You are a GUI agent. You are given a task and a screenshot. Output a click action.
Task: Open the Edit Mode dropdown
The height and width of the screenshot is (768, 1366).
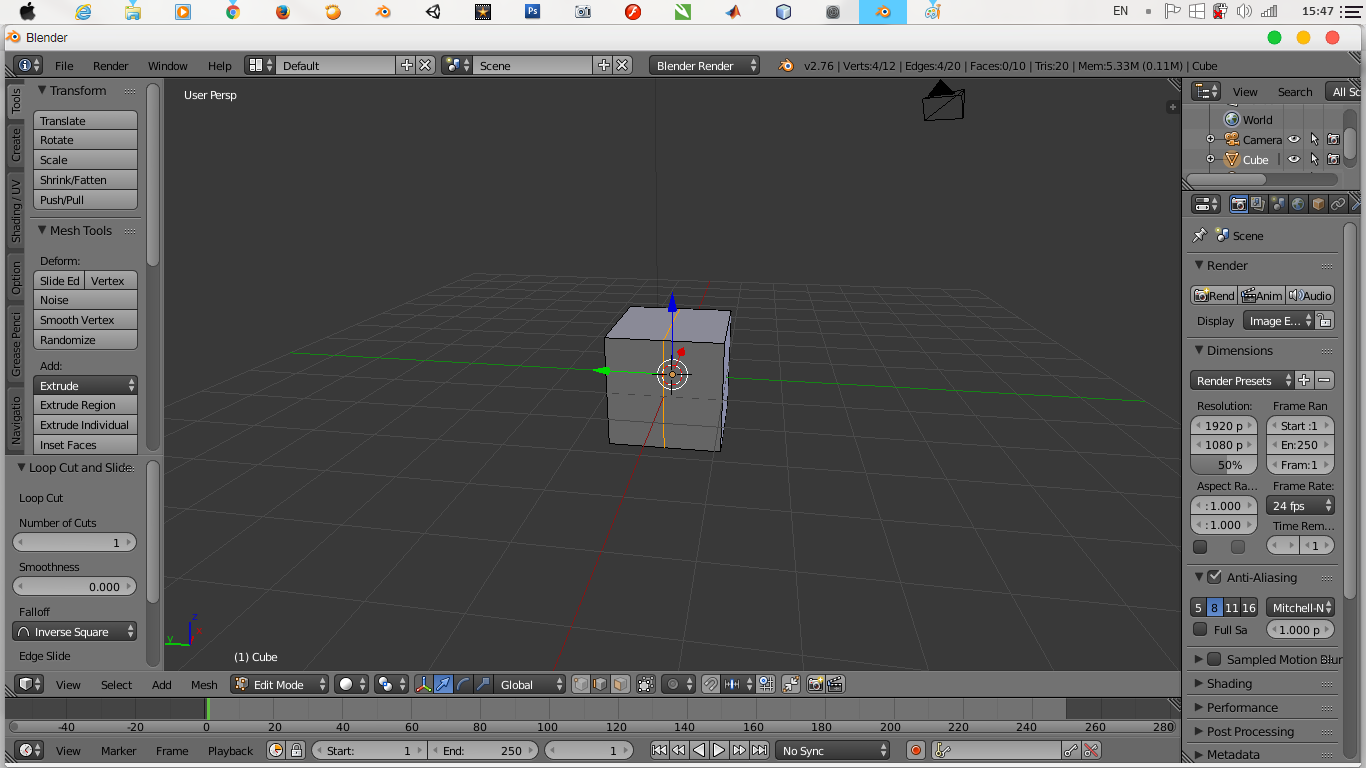tap(278, 684)
